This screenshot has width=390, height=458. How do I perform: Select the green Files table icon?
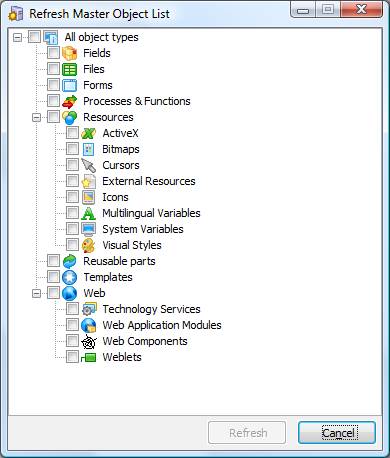pos(70,69)
